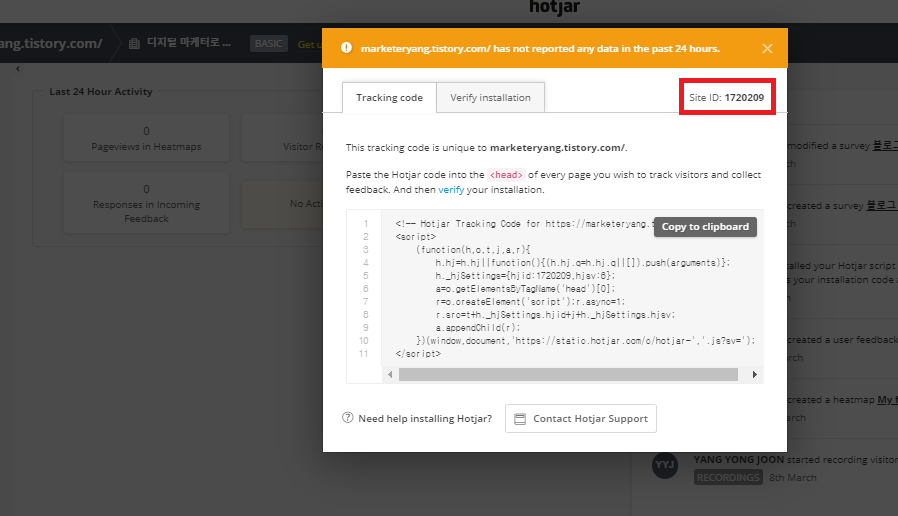Click the question mark help icon
This screenshot has width=898, height=516.
click(x=348, y=417)
